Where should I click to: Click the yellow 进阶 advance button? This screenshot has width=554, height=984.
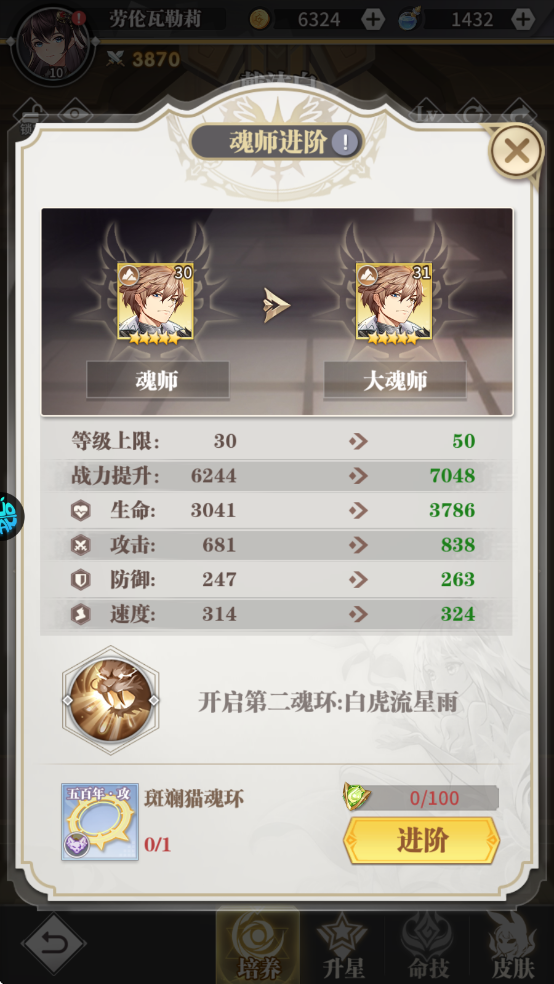422,840
